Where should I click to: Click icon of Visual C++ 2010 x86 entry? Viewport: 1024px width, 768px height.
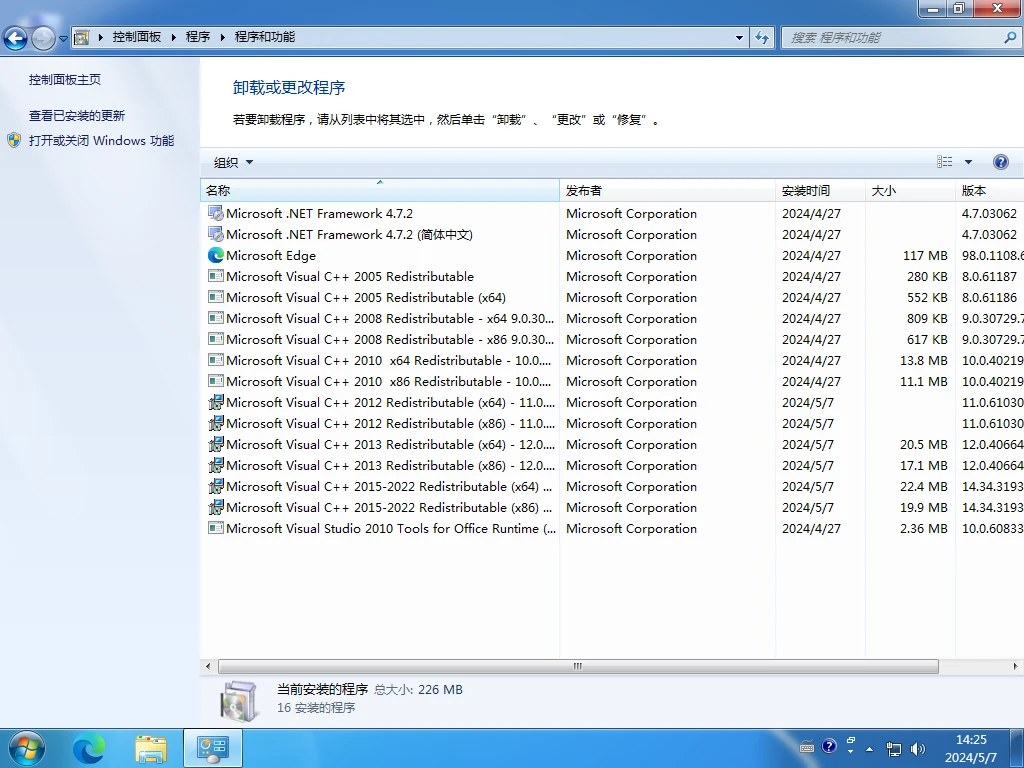click(216, 381)
